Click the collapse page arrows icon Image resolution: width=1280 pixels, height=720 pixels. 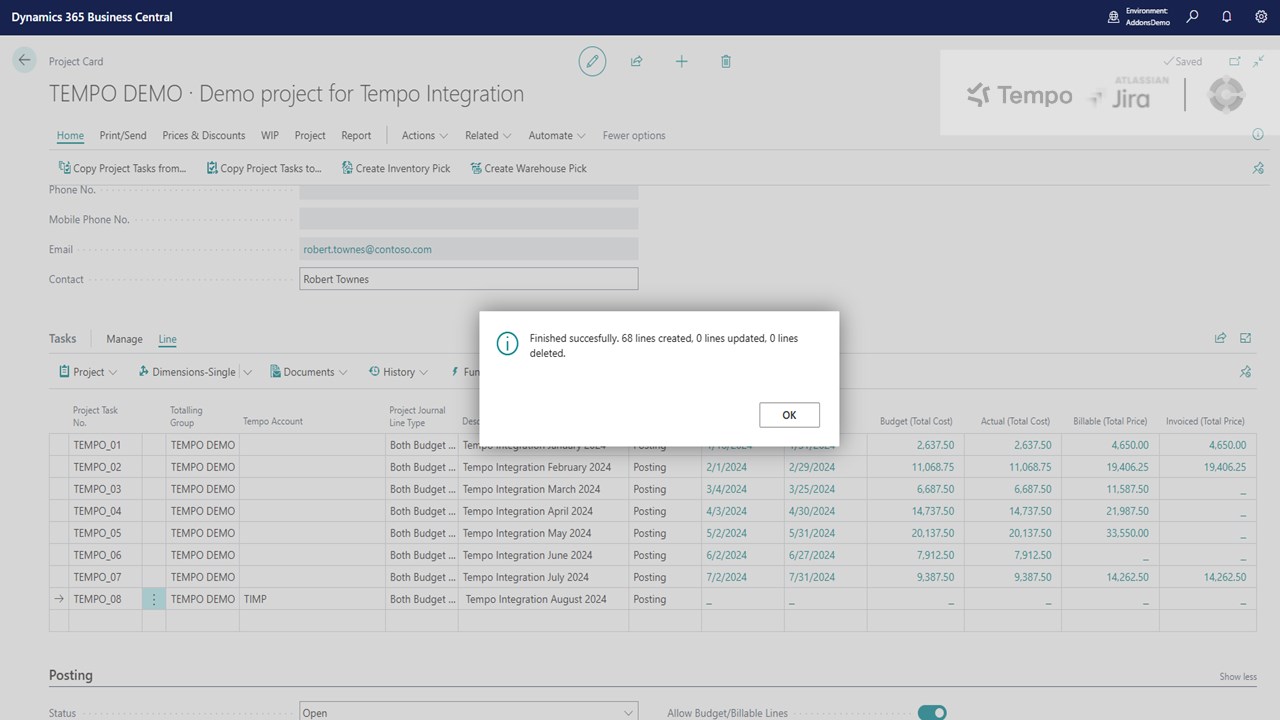[1258, 61]
